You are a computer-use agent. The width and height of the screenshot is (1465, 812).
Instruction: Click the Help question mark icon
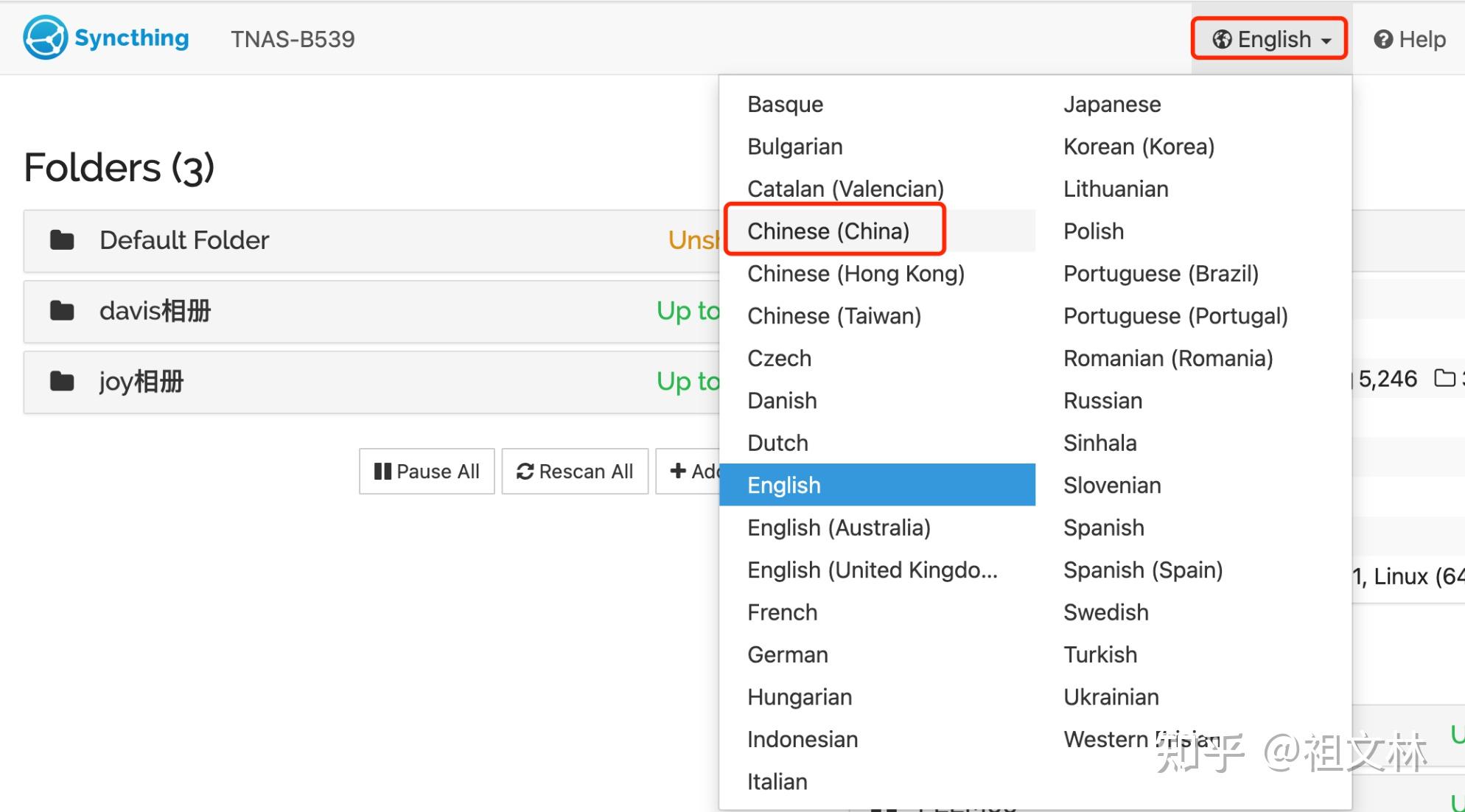[1383, 39]
